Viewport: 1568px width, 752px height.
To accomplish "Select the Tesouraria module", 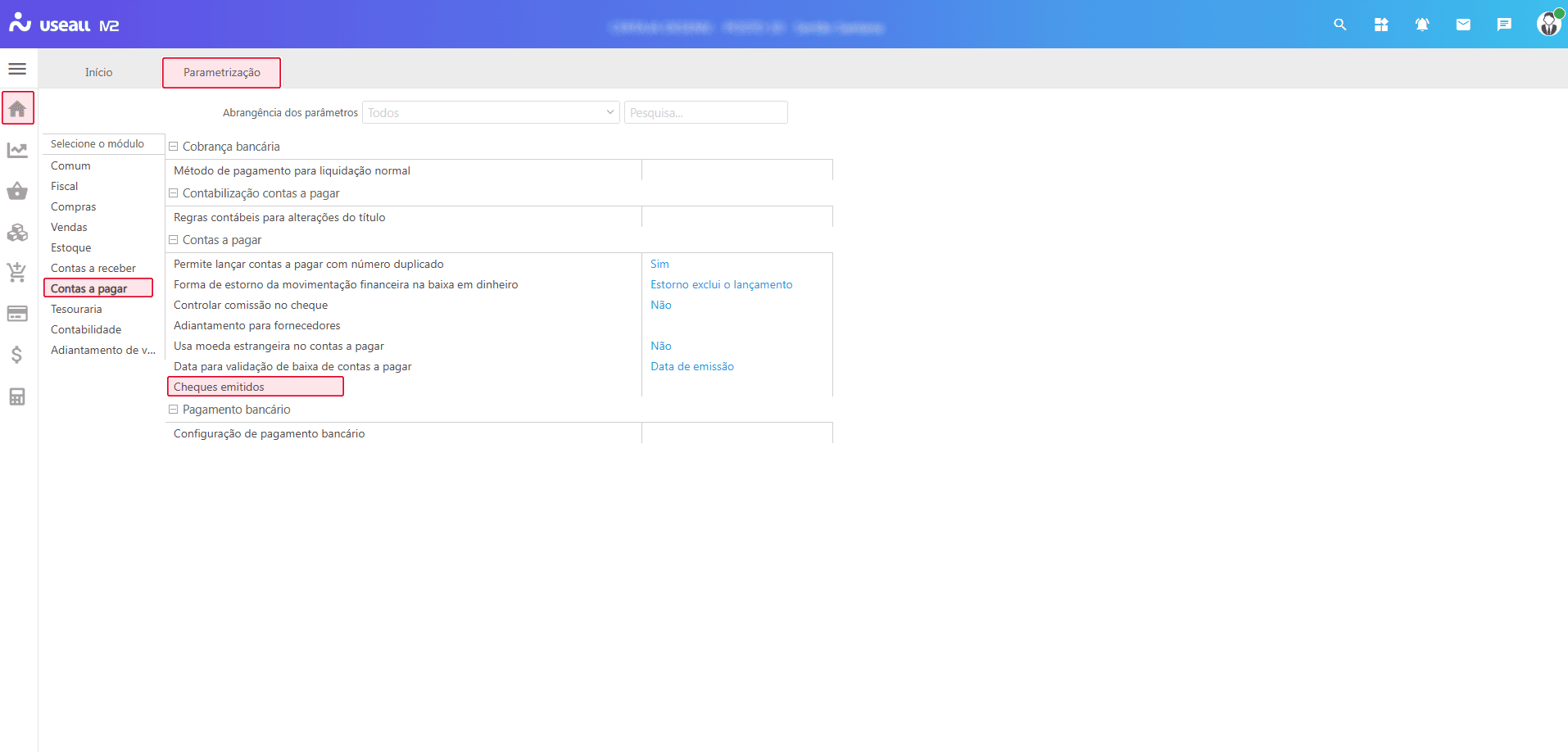I will click(76, 309).
